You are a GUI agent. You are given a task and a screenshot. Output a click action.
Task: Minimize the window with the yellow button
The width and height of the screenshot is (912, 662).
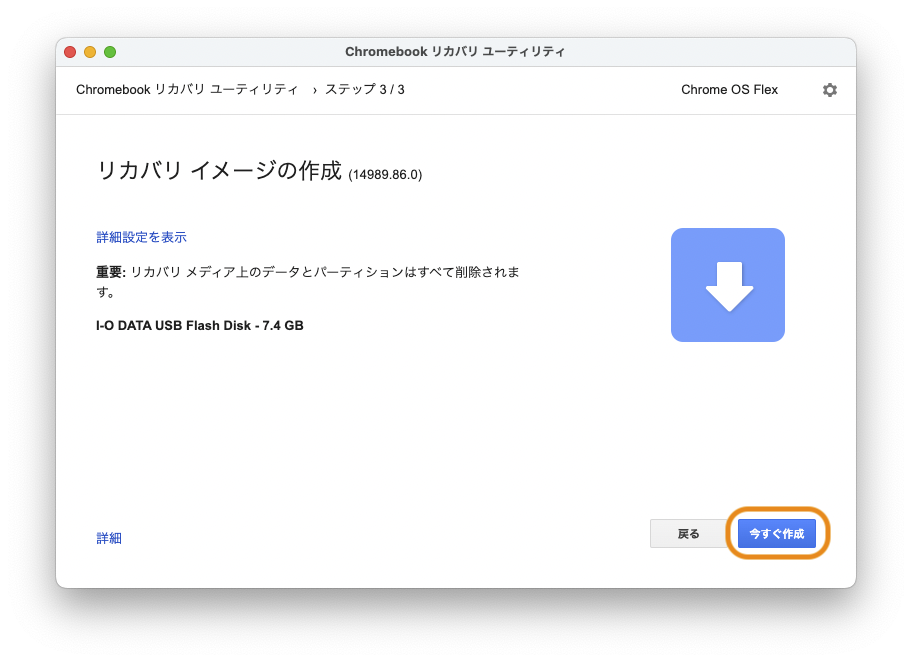90,52
